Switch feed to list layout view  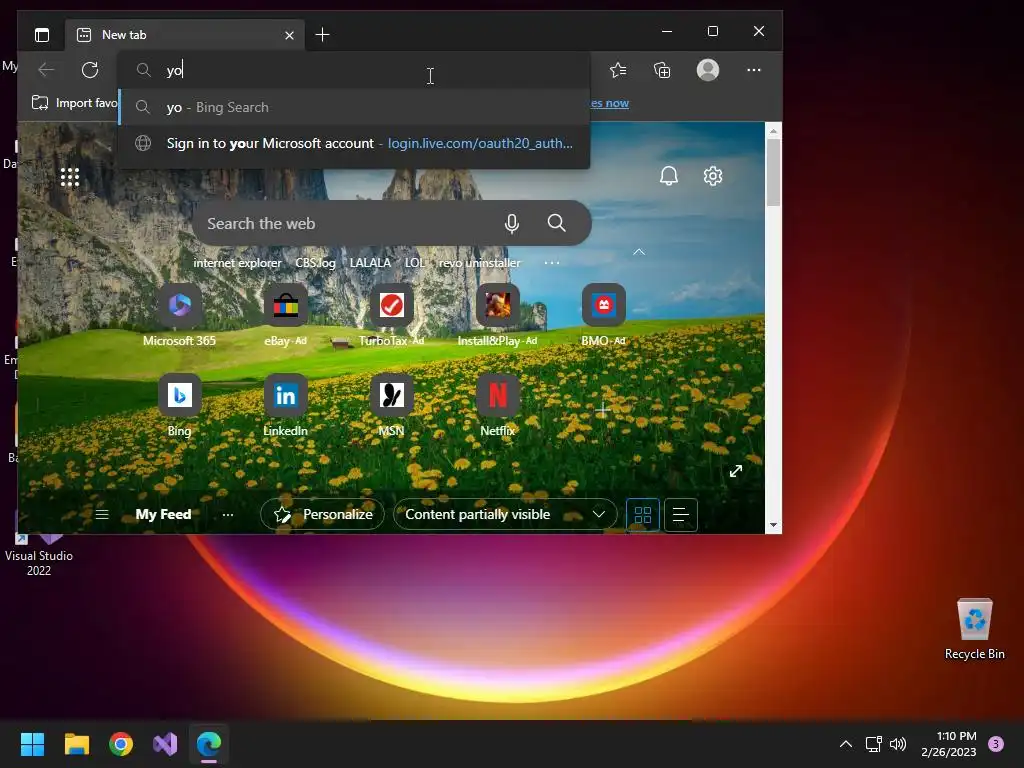pos(681,515)
